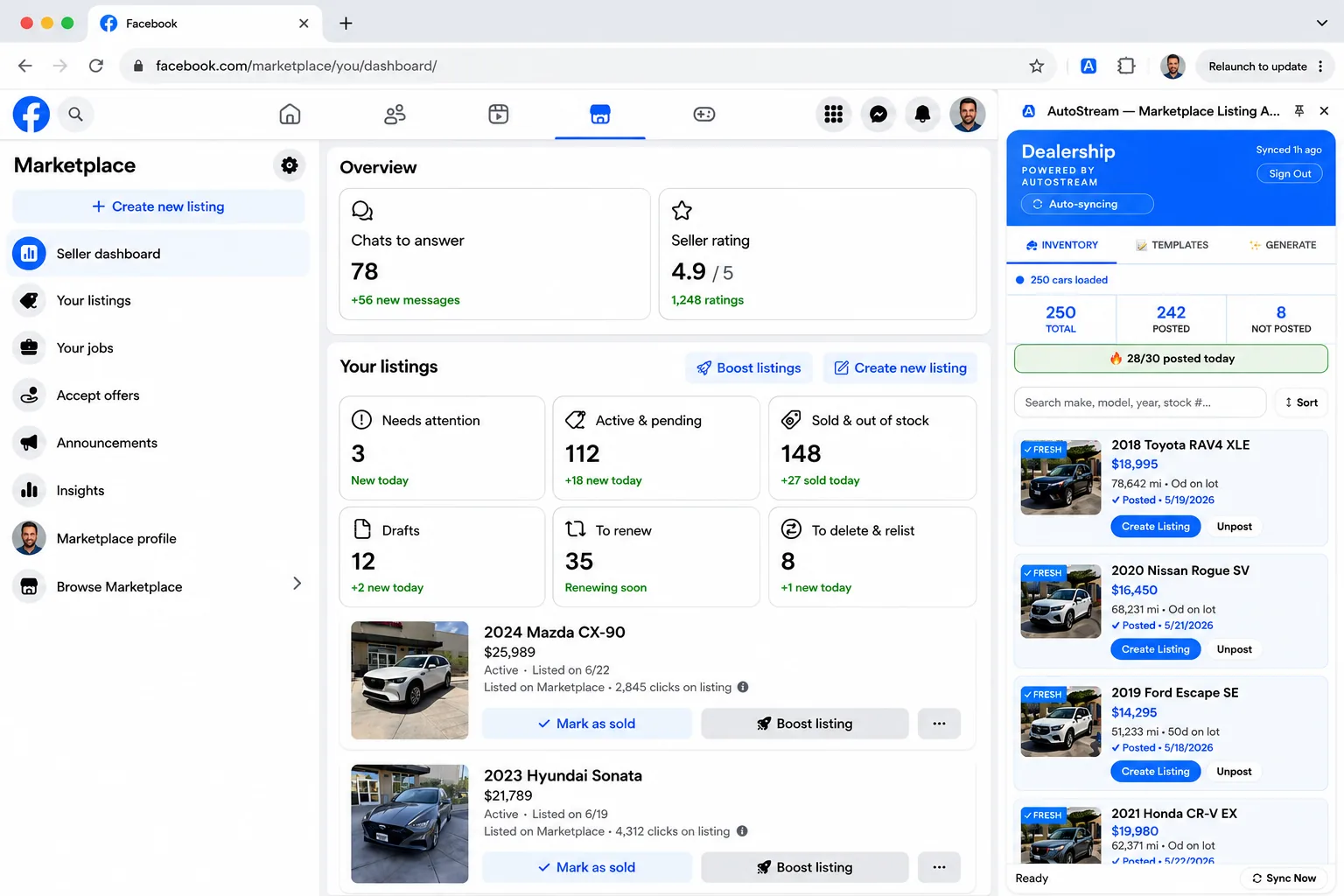Mark the Mazda CX-90 as sold
1344x896 pixels.
pos(587,724)
